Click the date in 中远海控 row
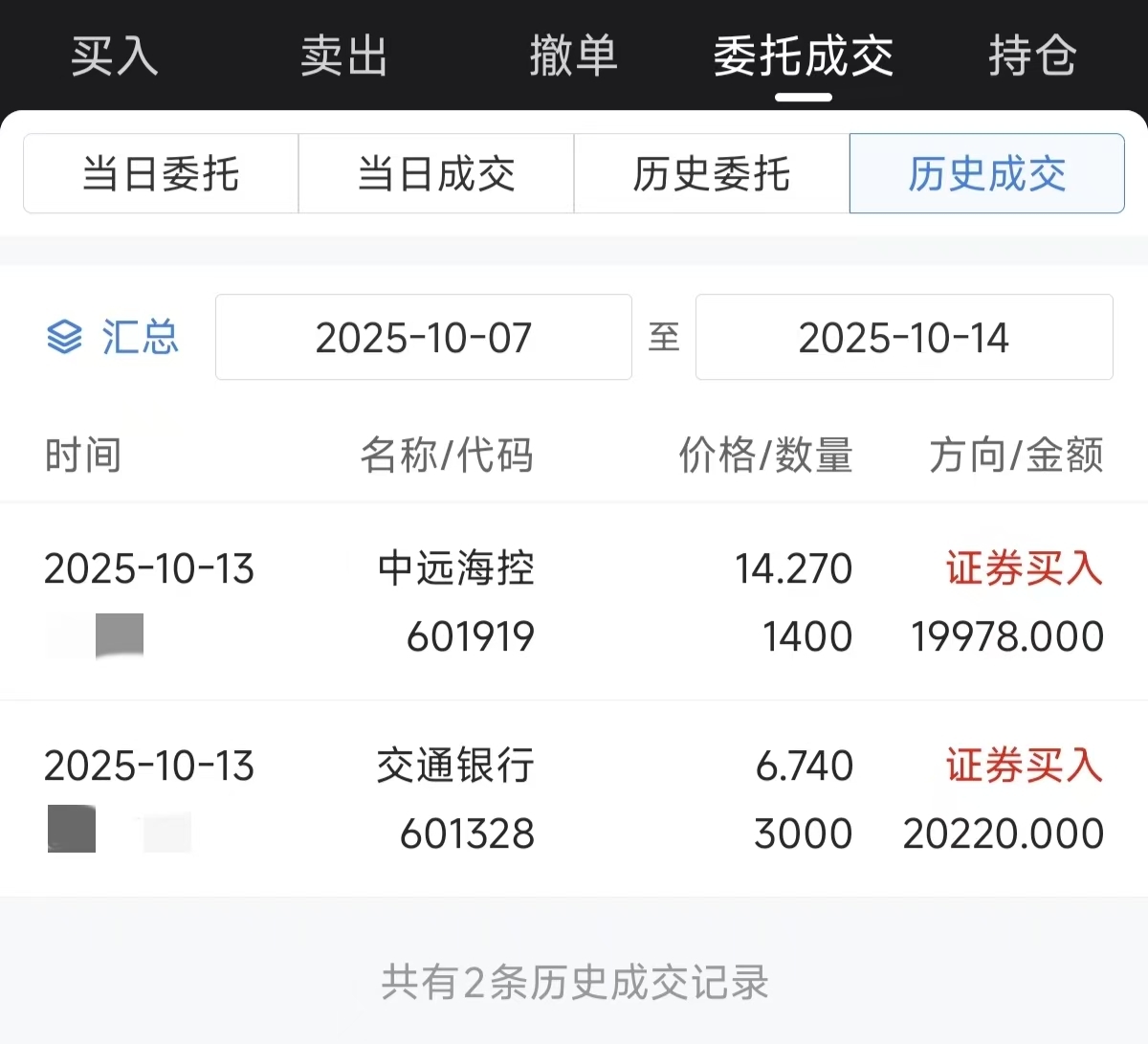The height and width of the screenshot is (1044, 1148). point(149,568)
